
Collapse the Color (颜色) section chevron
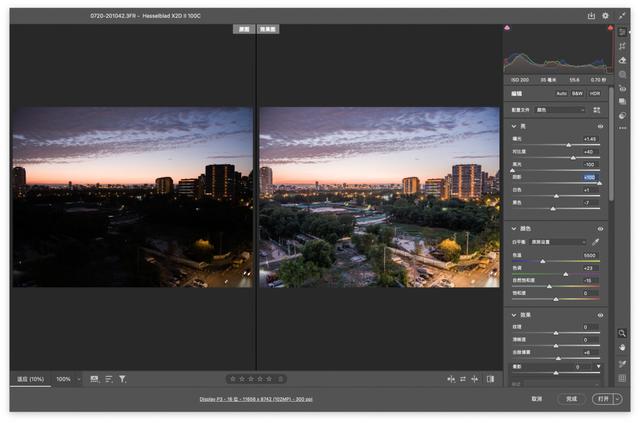[514, 229]
